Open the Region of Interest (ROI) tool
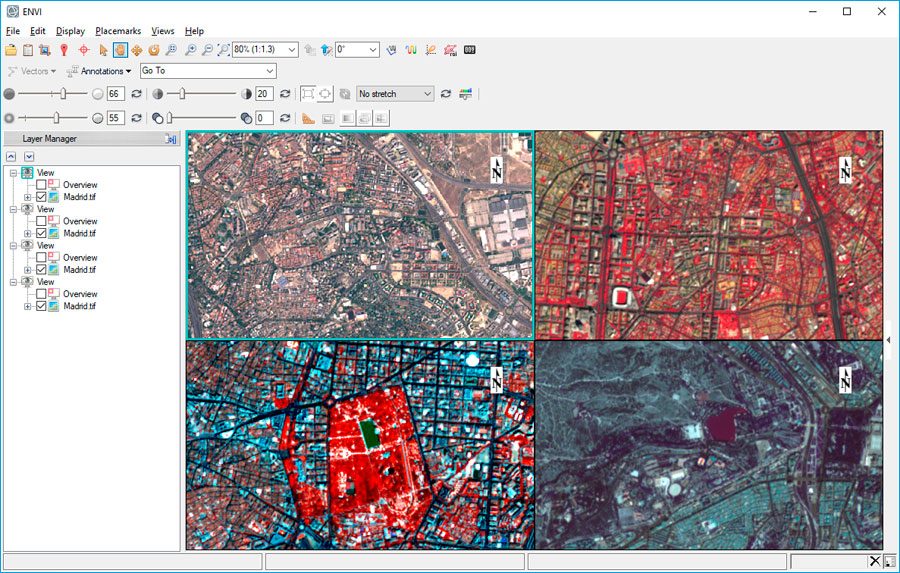Screen dimensions: 900x573 450,50
